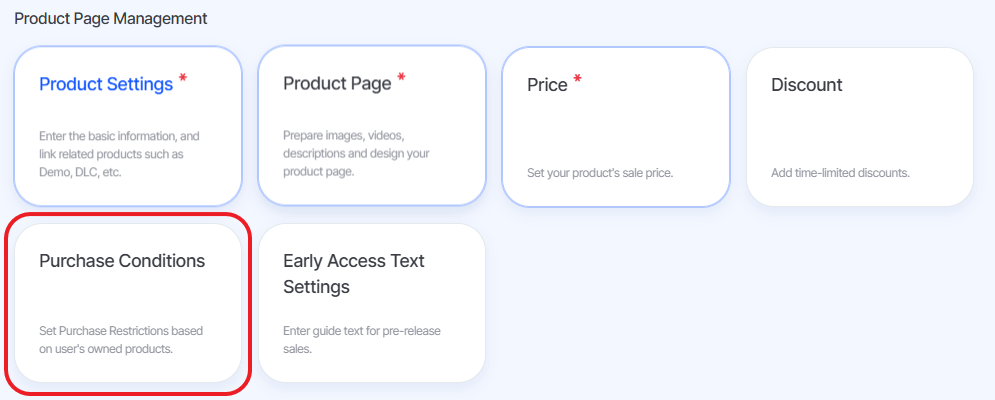Open the Discount card
This screenshot has width=995, height=400.
click(x=860, y=126)
